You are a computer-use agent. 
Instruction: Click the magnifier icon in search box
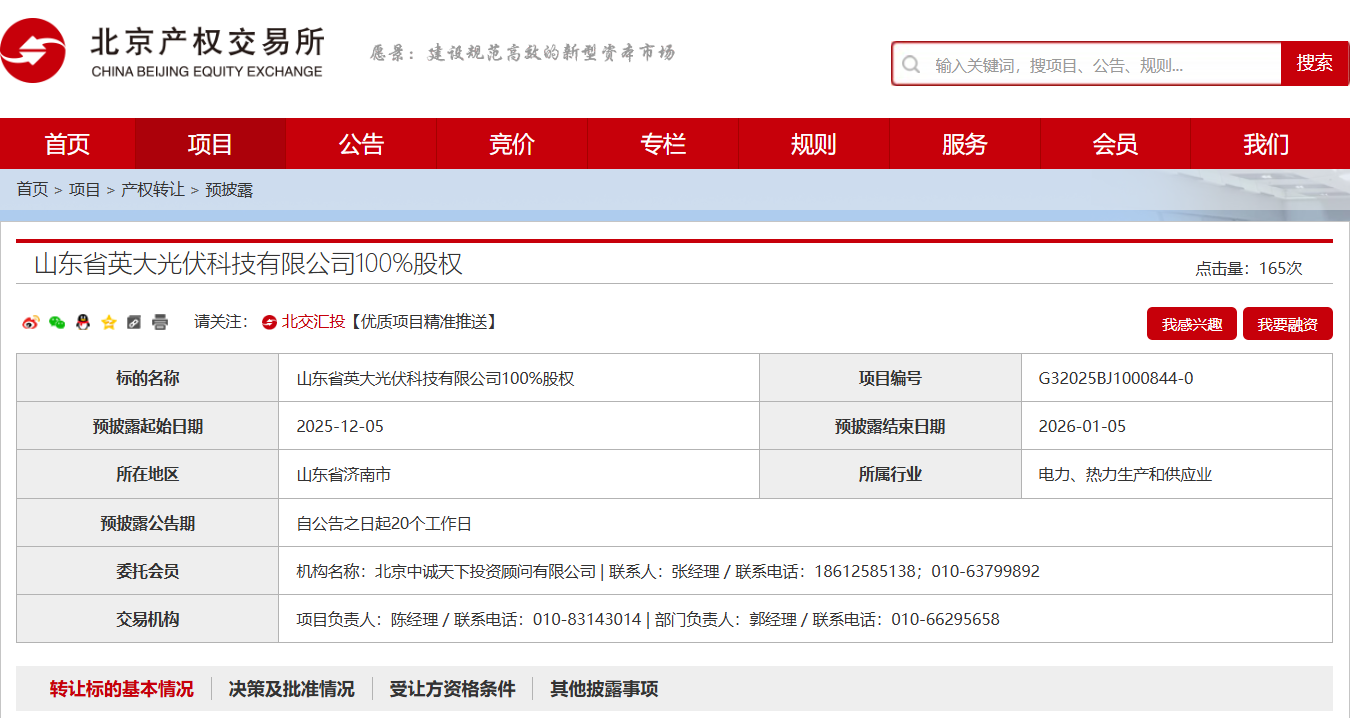pyautogui.click(x=911, y=64)
